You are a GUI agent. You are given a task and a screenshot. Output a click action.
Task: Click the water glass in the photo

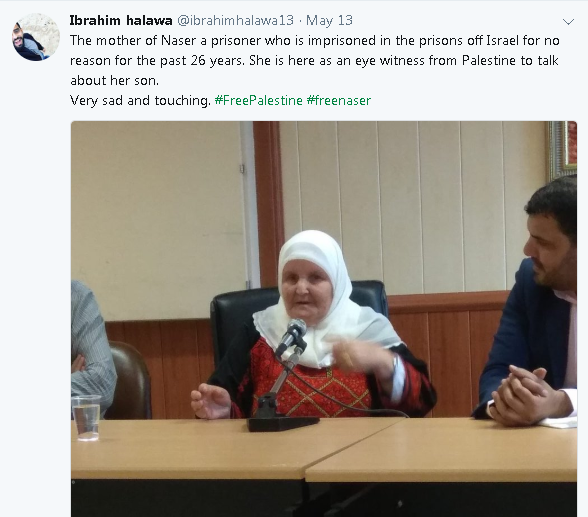point(86,417)
